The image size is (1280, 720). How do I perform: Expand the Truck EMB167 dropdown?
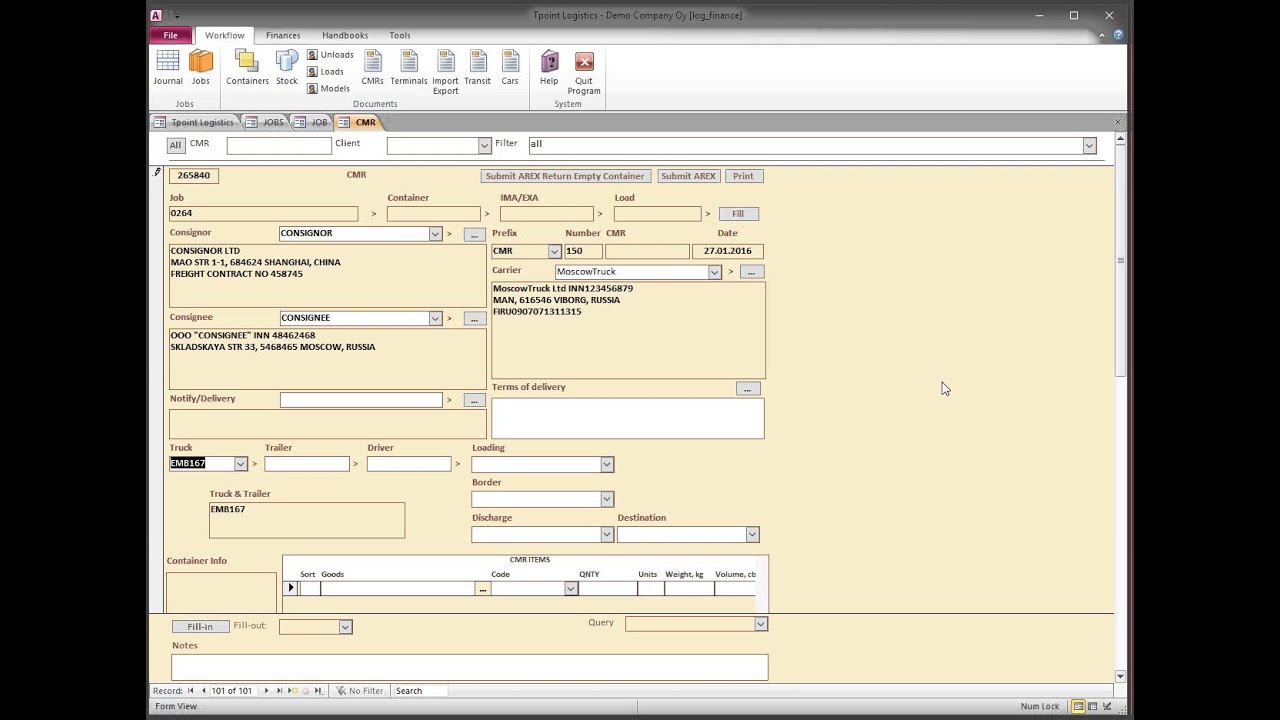pos(240,464)
